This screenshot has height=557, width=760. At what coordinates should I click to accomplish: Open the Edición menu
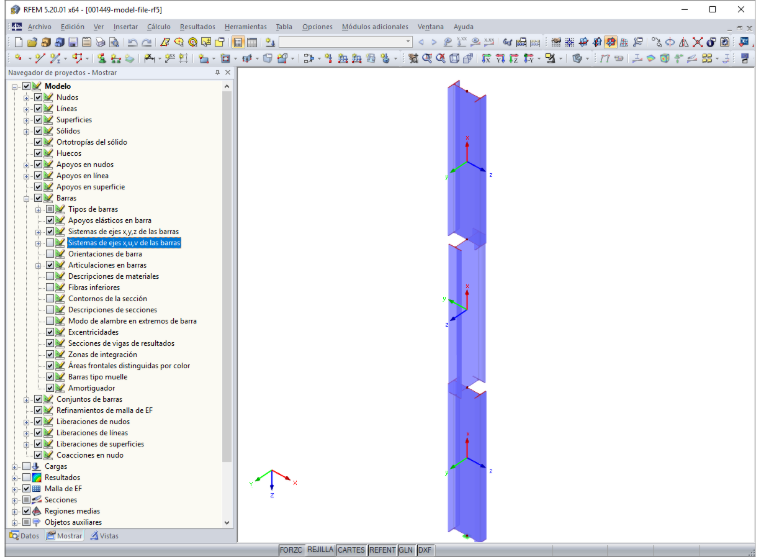[72, 27]
